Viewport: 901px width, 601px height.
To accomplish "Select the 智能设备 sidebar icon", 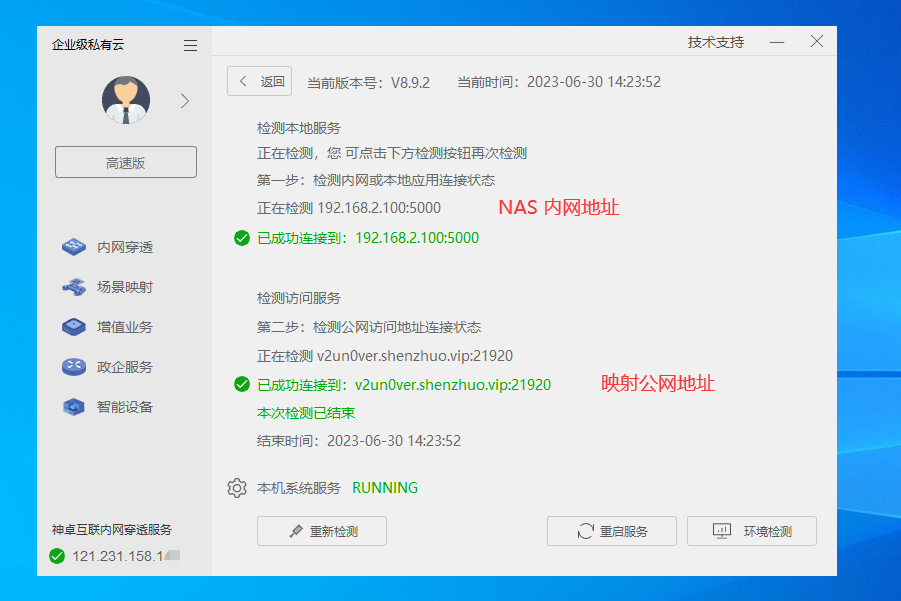I will pyautogui.click(x=74, y=406).
